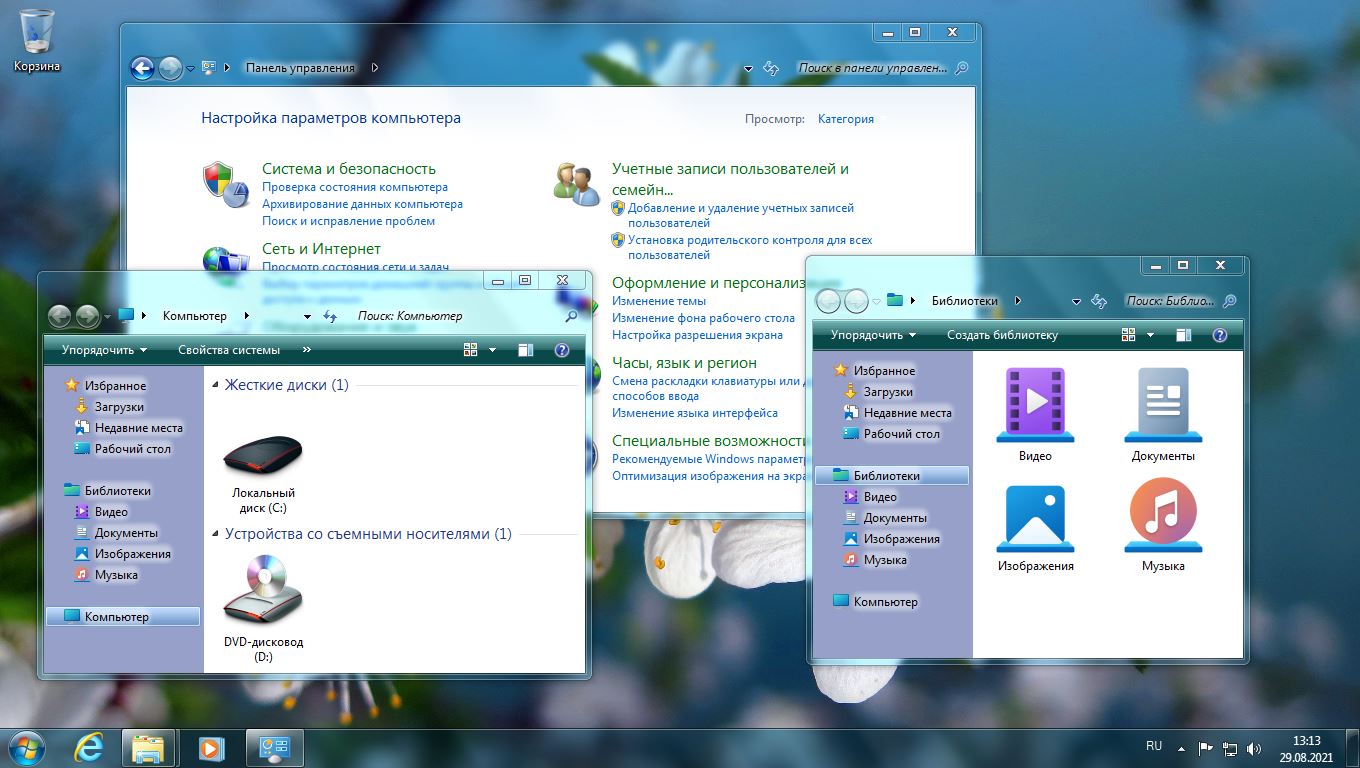Click RU language indicator in taskbar
This screenshot has height=768, width=1360.
click(1154, 746)
